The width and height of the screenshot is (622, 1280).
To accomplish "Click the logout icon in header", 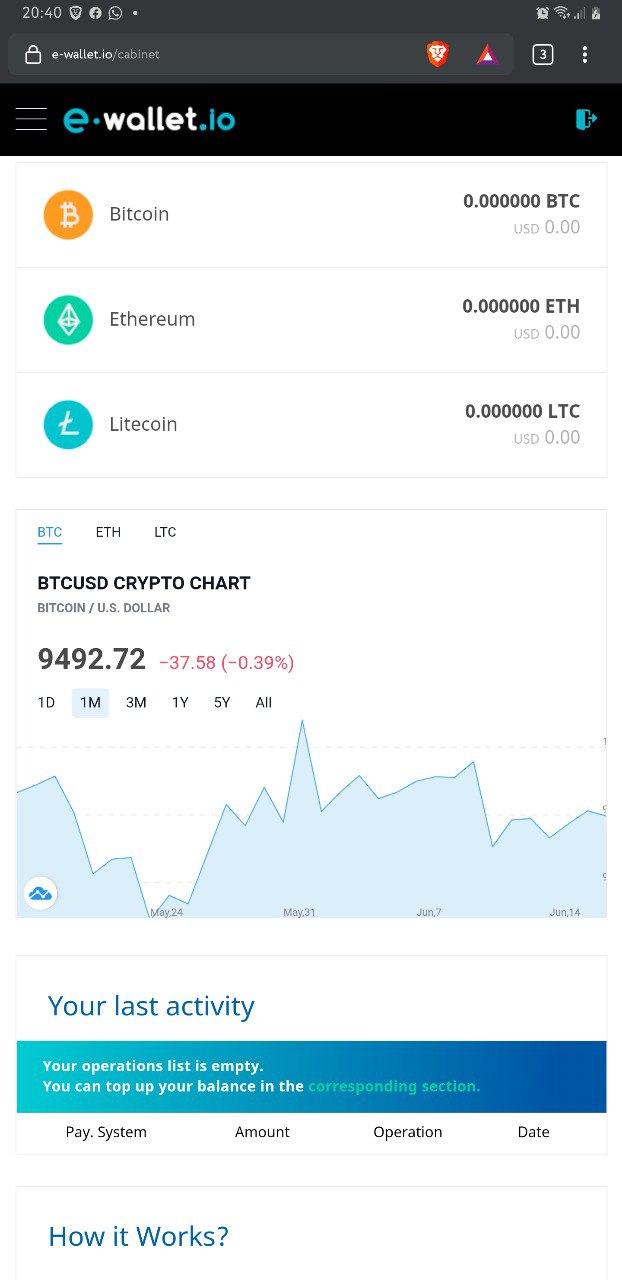I will [586, 120].
